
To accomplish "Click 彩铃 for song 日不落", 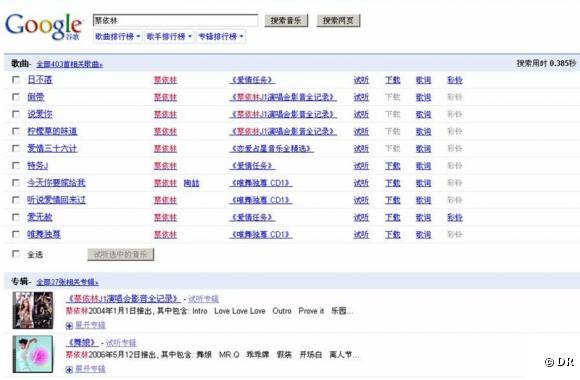I will (x=455, y=80).
